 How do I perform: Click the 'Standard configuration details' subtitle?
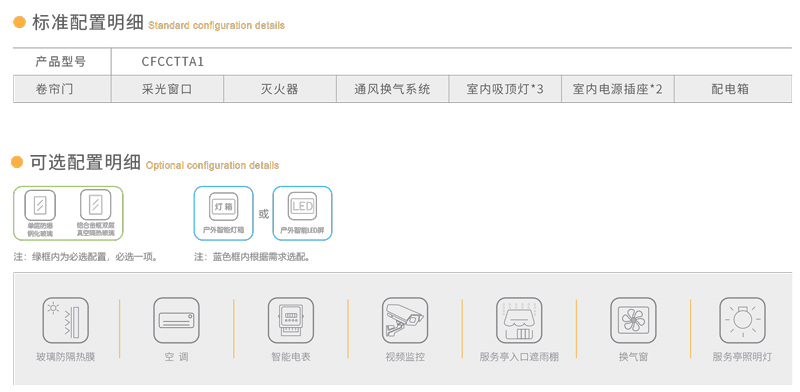[x=216, y=26]
